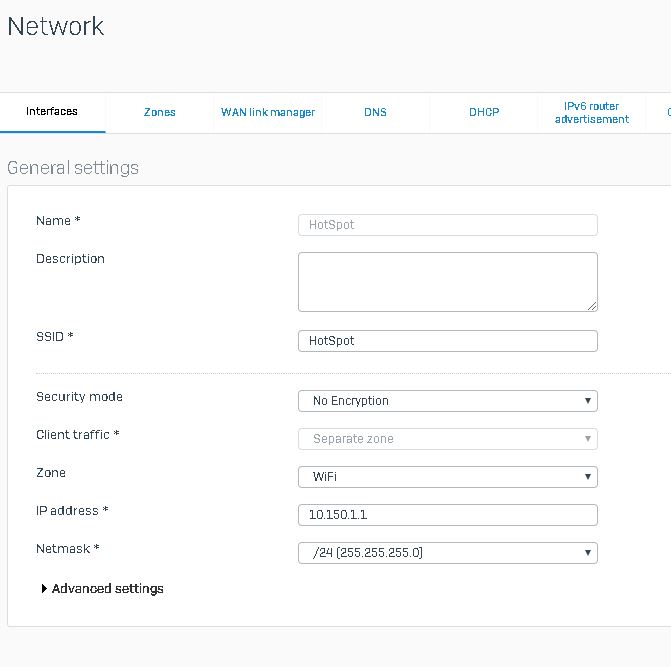Focus the Description text area

447,281
